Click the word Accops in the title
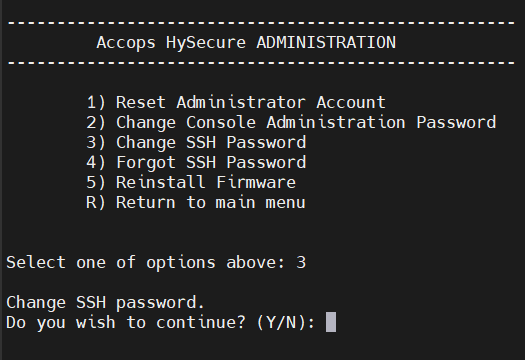This screenshot has width=525, height=360. click(x=126, y=43)
